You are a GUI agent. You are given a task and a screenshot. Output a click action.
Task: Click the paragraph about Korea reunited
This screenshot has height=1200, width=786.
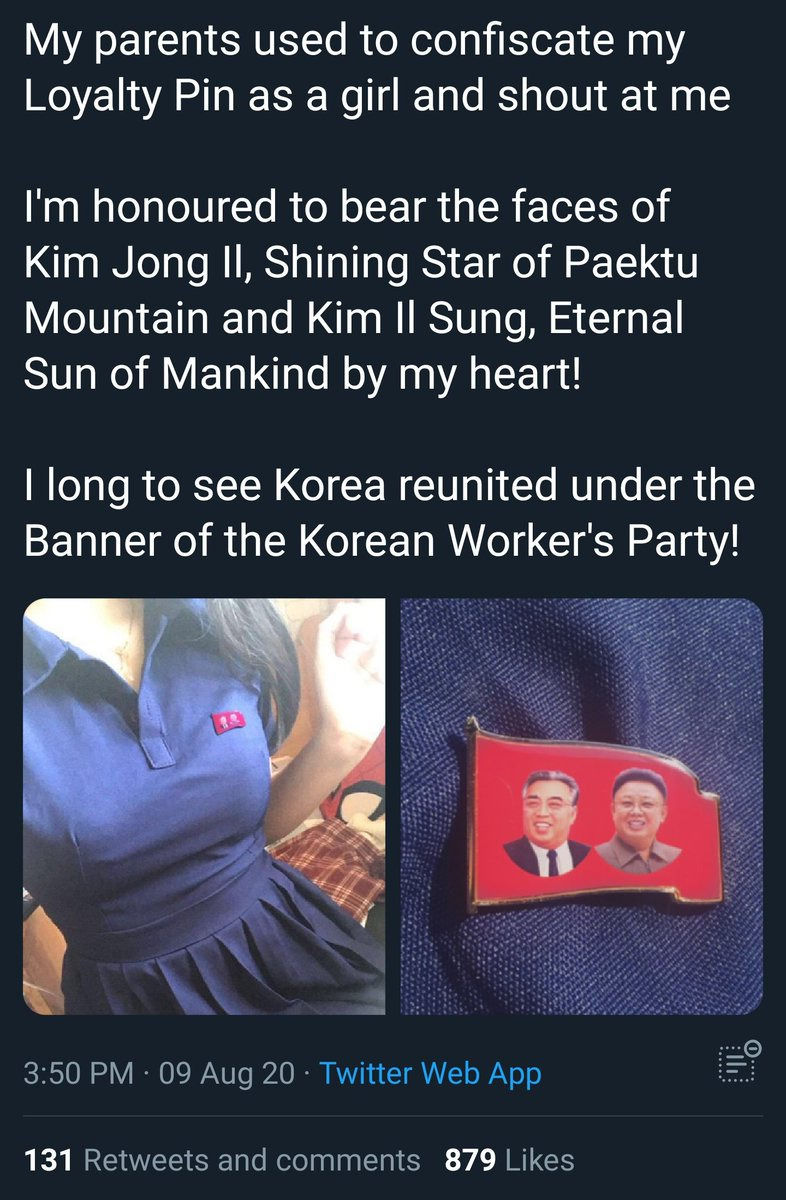click(389, 512)
